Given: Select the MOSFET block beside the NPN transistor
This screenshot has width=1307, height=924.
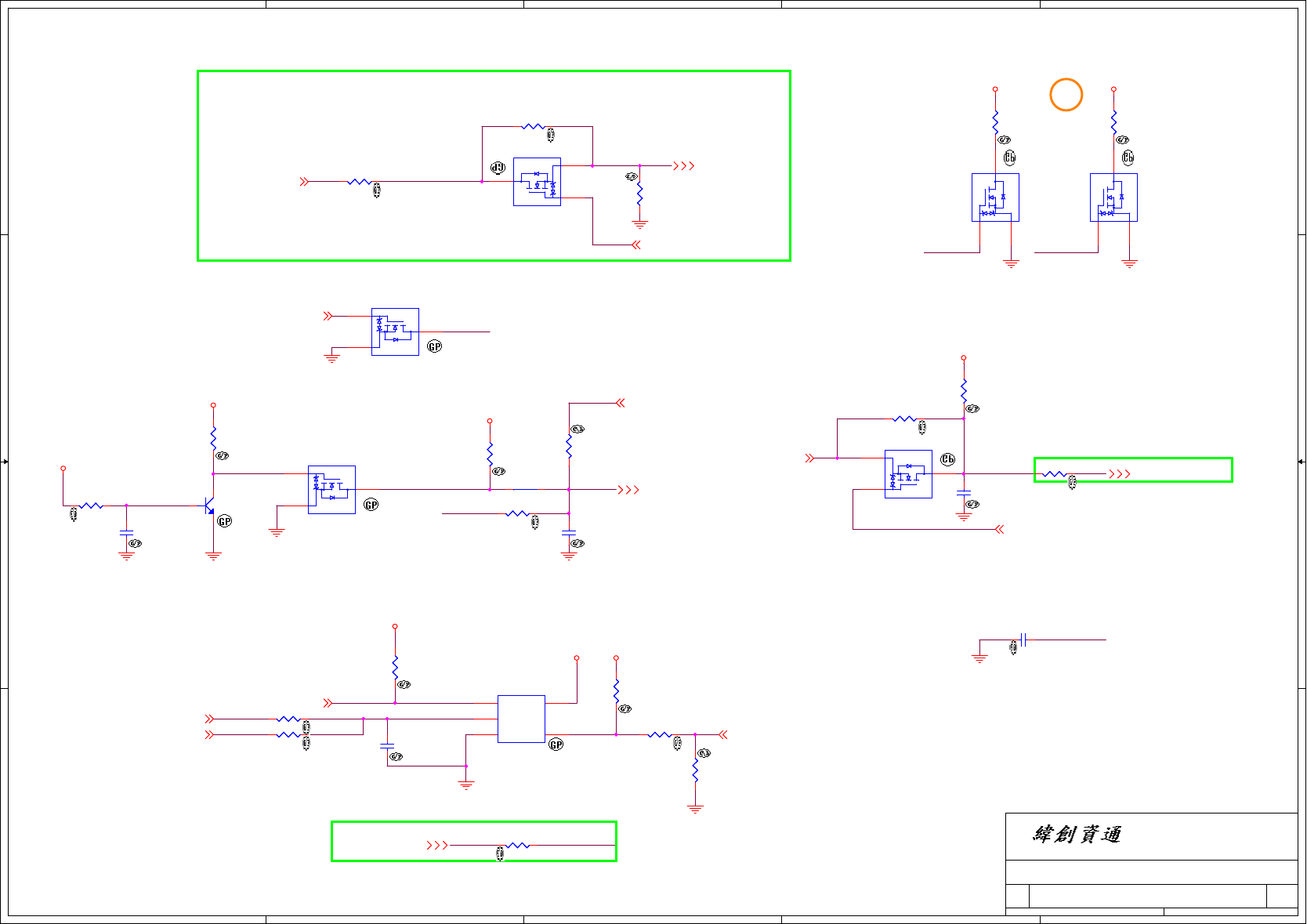Looking at the screenshot, I should pyautogui.click(x=331, y=490).
